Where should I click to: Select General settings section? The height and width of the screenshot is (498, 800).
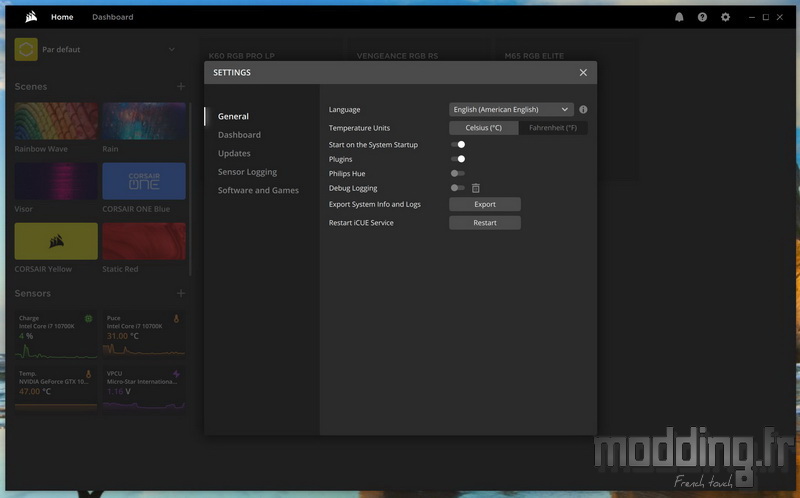[233, 116]
